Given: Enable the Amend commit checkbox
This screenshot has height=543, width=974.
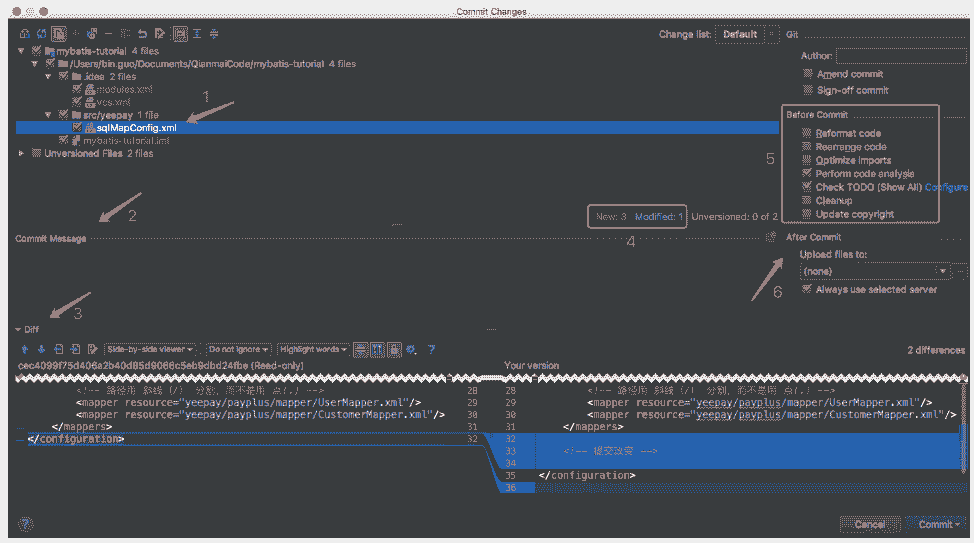Looking at the screenshot, I should tap(808, 74).
